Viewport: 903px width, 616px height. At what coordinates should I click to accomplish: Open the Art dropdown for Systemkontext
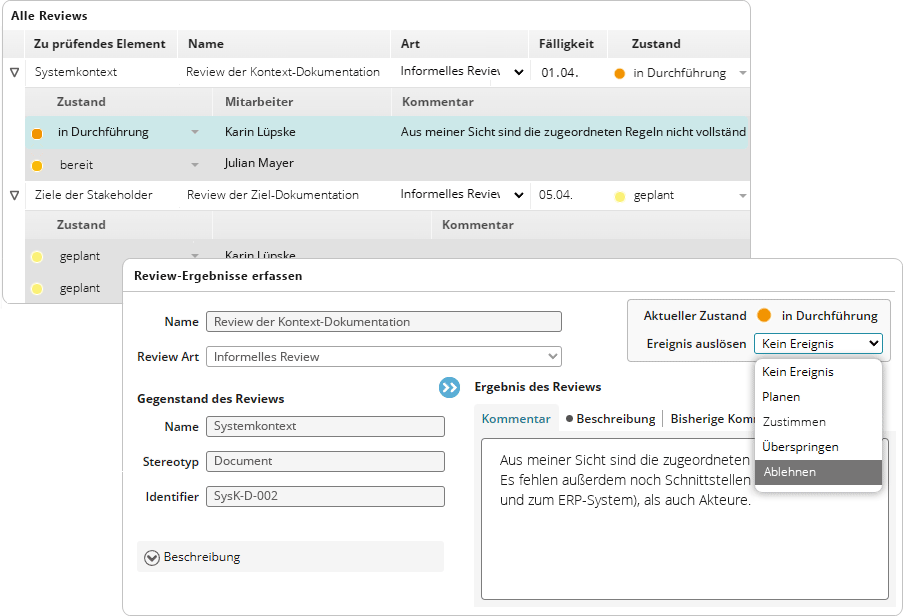click(x=518, y=73)
